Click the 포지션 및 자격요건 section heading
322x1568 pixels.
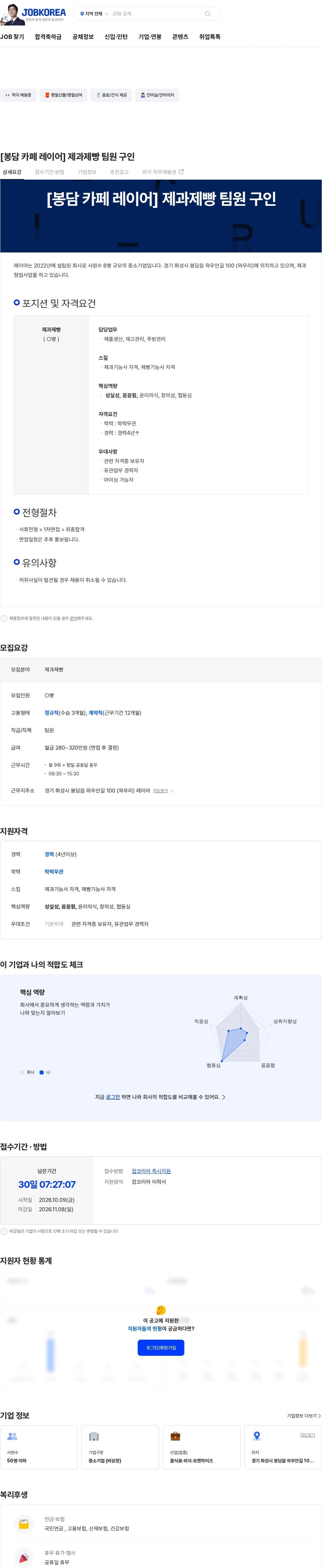[59, 303]
